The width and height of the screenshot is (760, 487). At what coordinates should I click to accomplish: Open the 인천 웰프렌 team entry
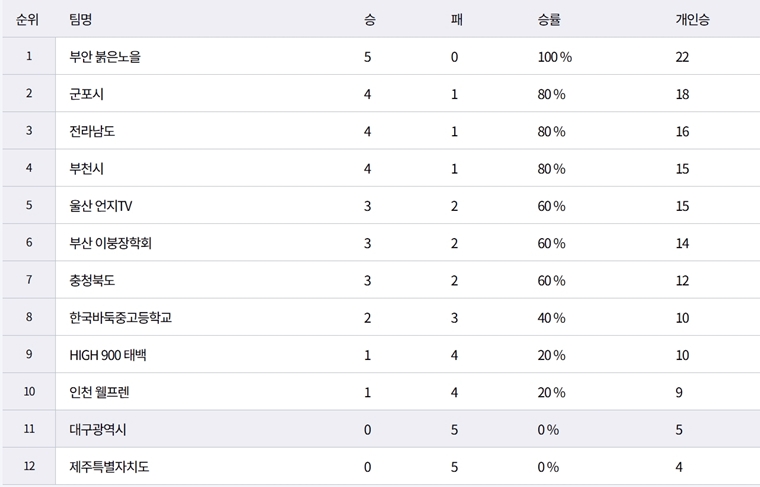pyautogui.click(x=100, y=392)
